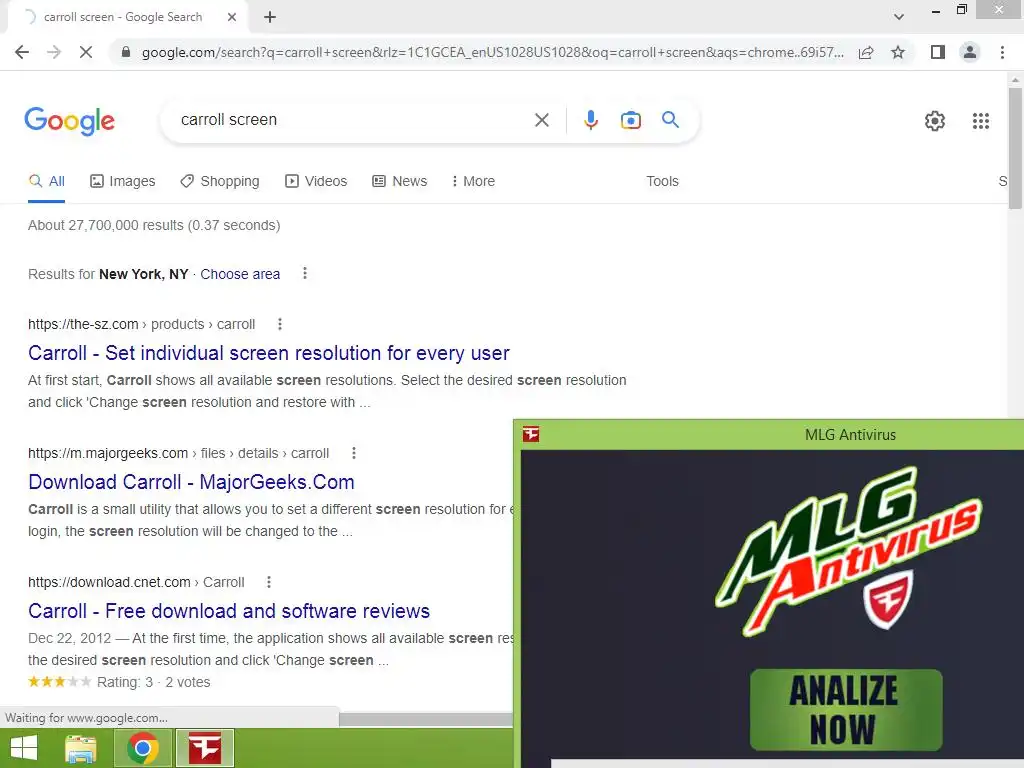Click the lock icon in address bar
The width and height of the screenshot is (1024, 768).
tap(126, 52)
